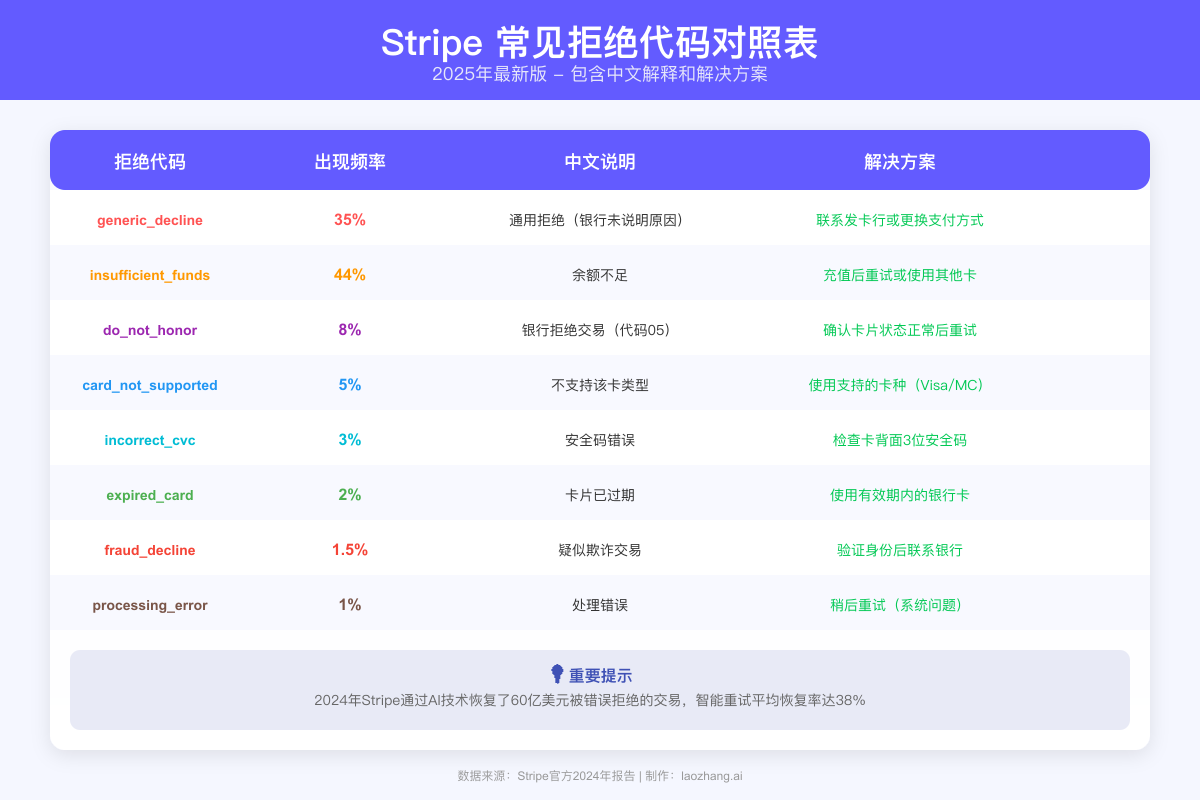
Task: Click the card_not_supported code cell
Action: click(x=150, y=385)
